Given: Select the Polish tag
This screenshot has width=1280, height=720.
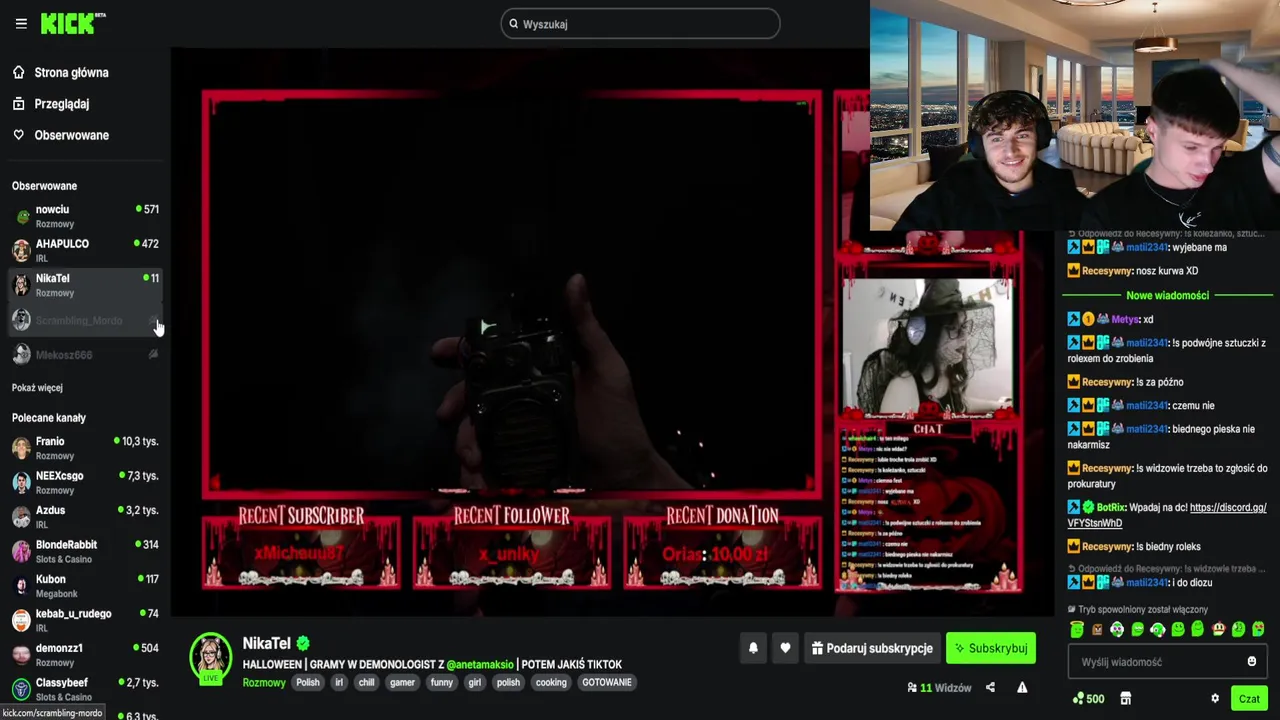Looking at the screenshot, I should pos(308,682).
